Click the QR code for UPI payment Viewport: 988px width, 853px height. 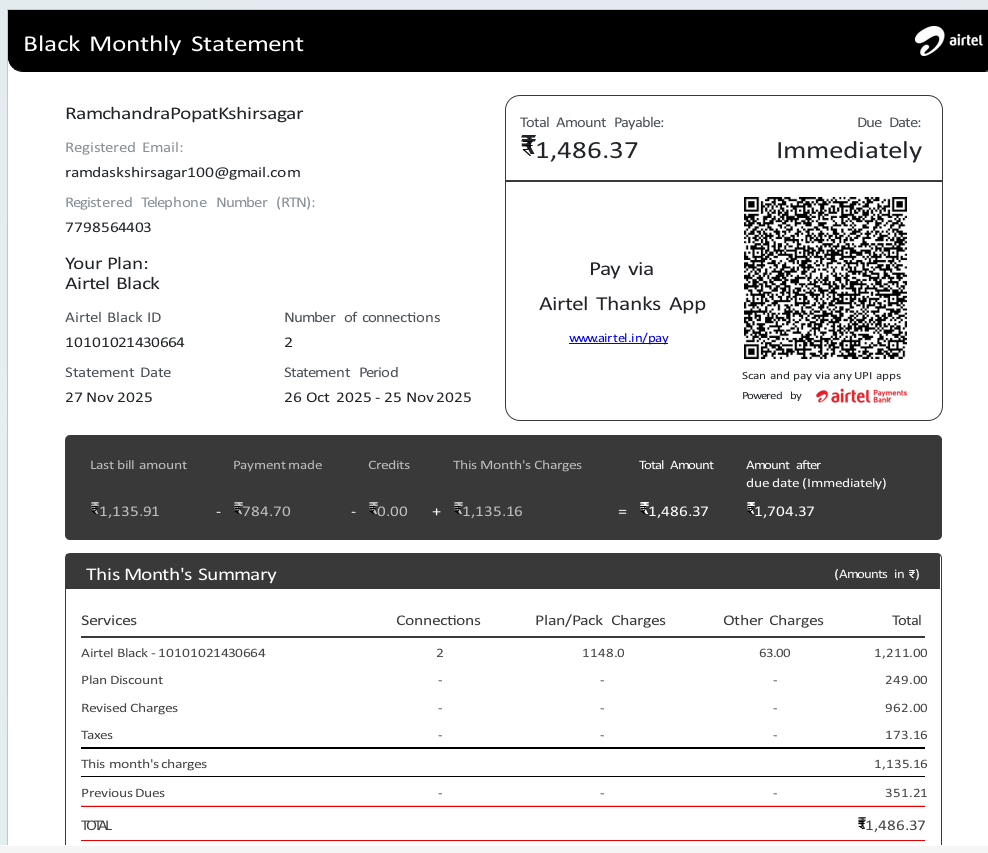point(825,278)
